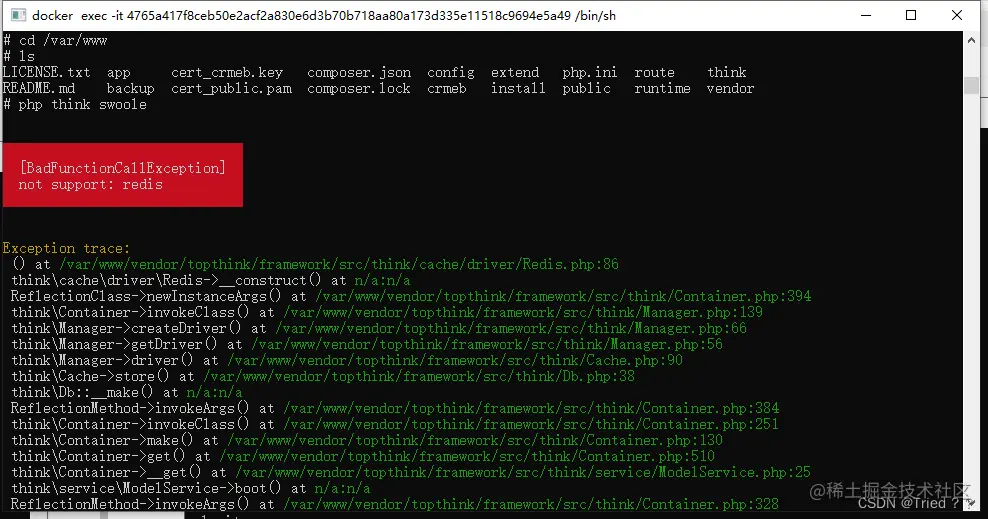Click the Manager.php:139 path
This screenshot has width=988, height=519.
click(x=523, y=312)
